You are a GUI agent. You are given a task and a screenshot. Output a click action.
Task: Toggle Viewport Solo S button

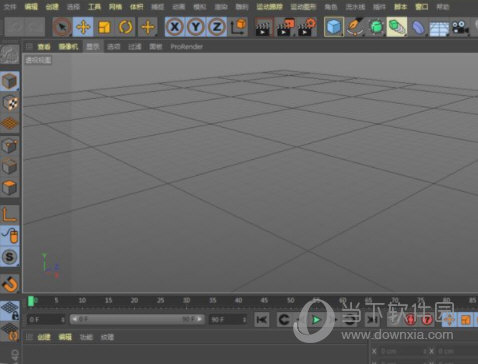pyautogui.click(x=9, y=257)
